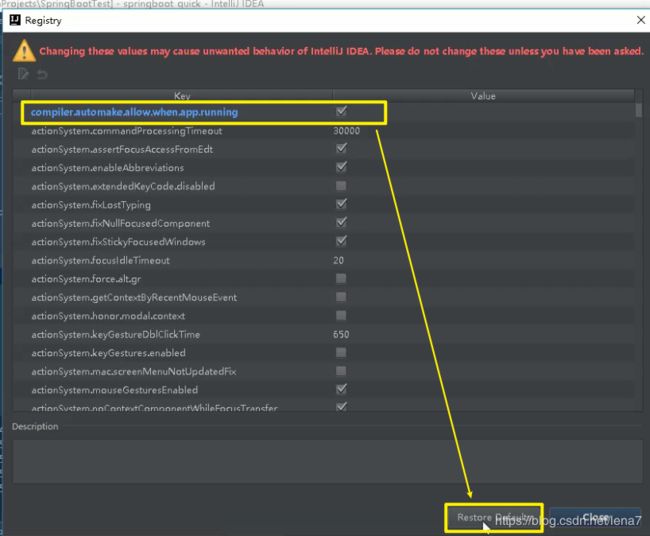Uncheck actionSystem.enableAbbreviations checkbox
This screenshot has width=650, height=536.
click(x=342, y=167)
